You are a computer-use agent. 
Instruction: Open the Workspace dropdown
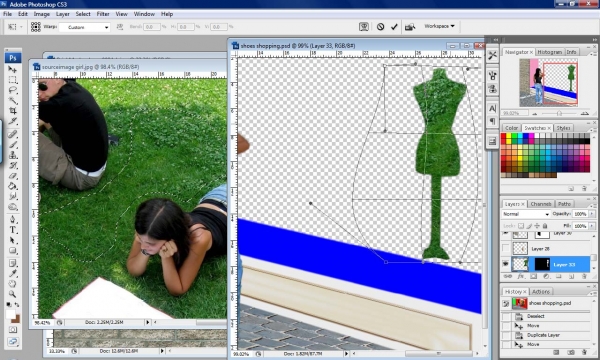(439, 26)
